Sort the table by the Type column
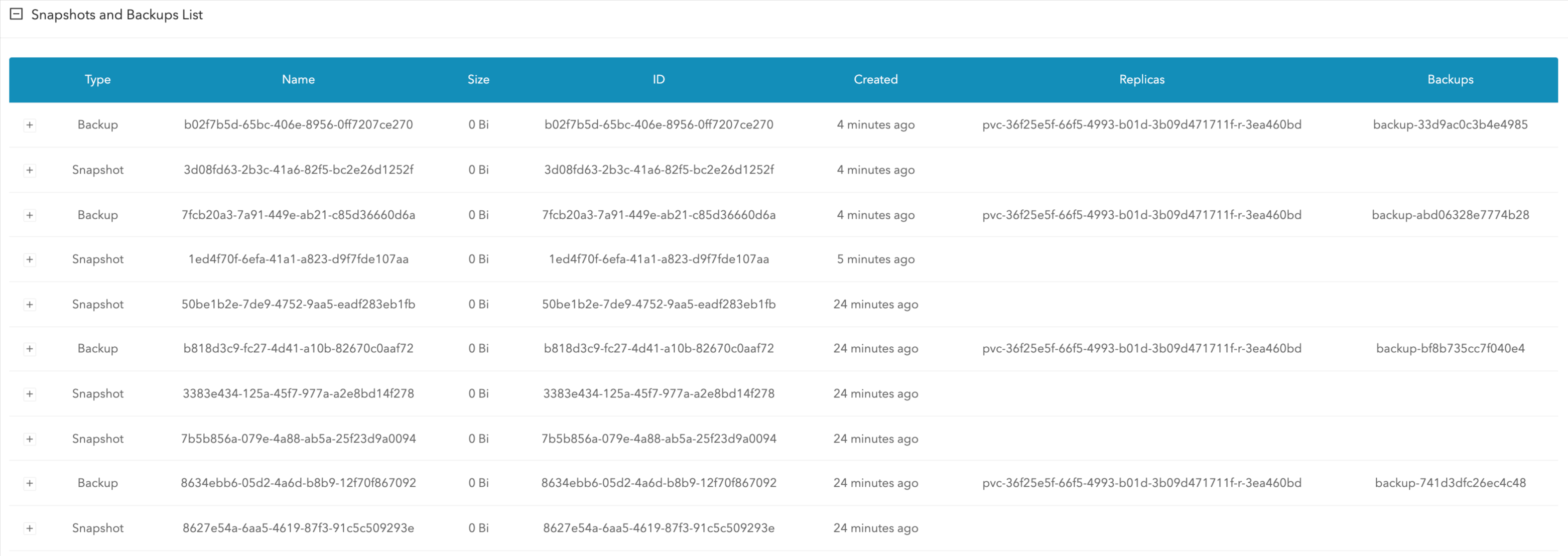The height and width of the screenshot is (556, 1568). point(97,79)
